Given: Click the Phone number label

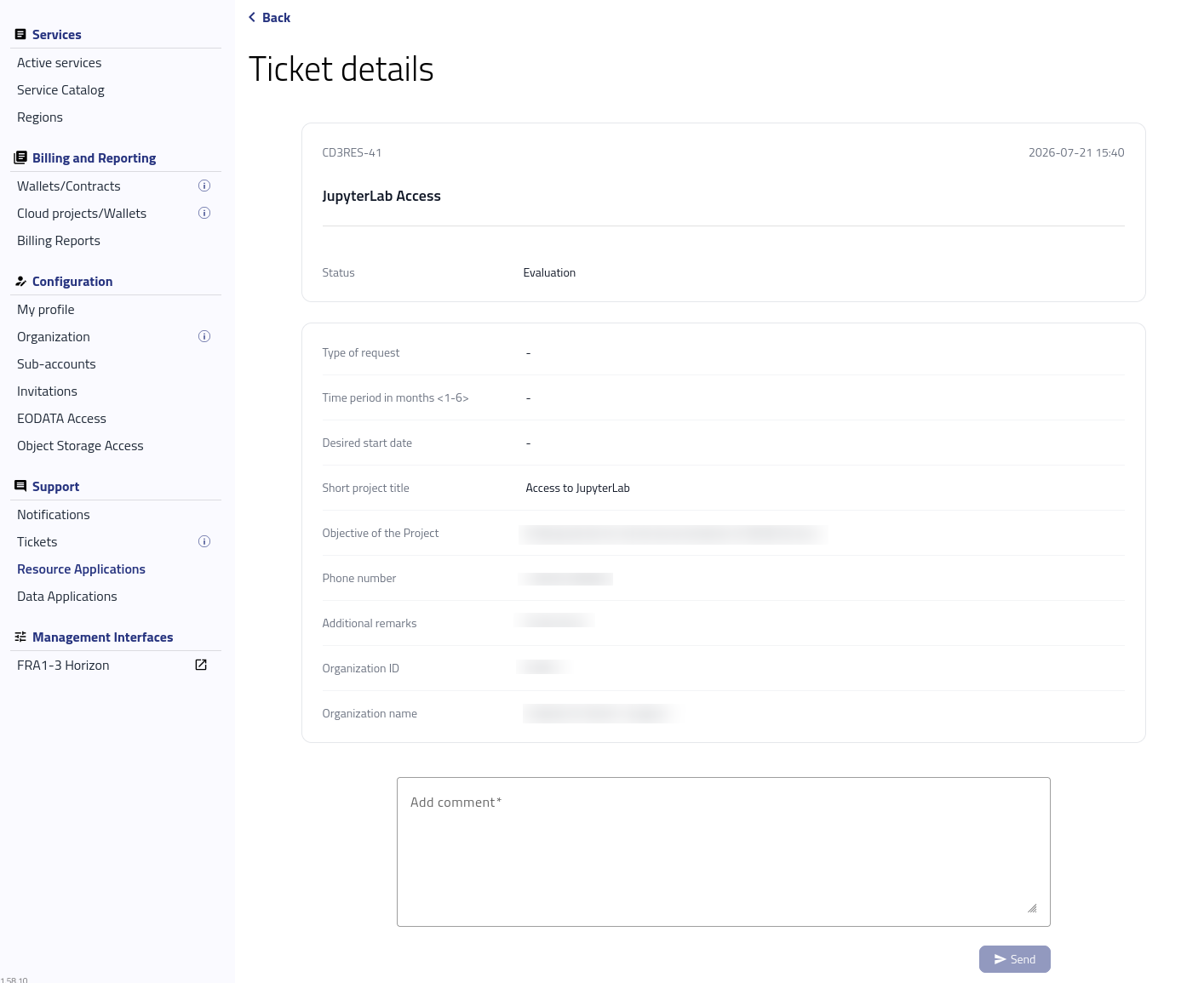Looking at the screenshot, I should (358, 579).
